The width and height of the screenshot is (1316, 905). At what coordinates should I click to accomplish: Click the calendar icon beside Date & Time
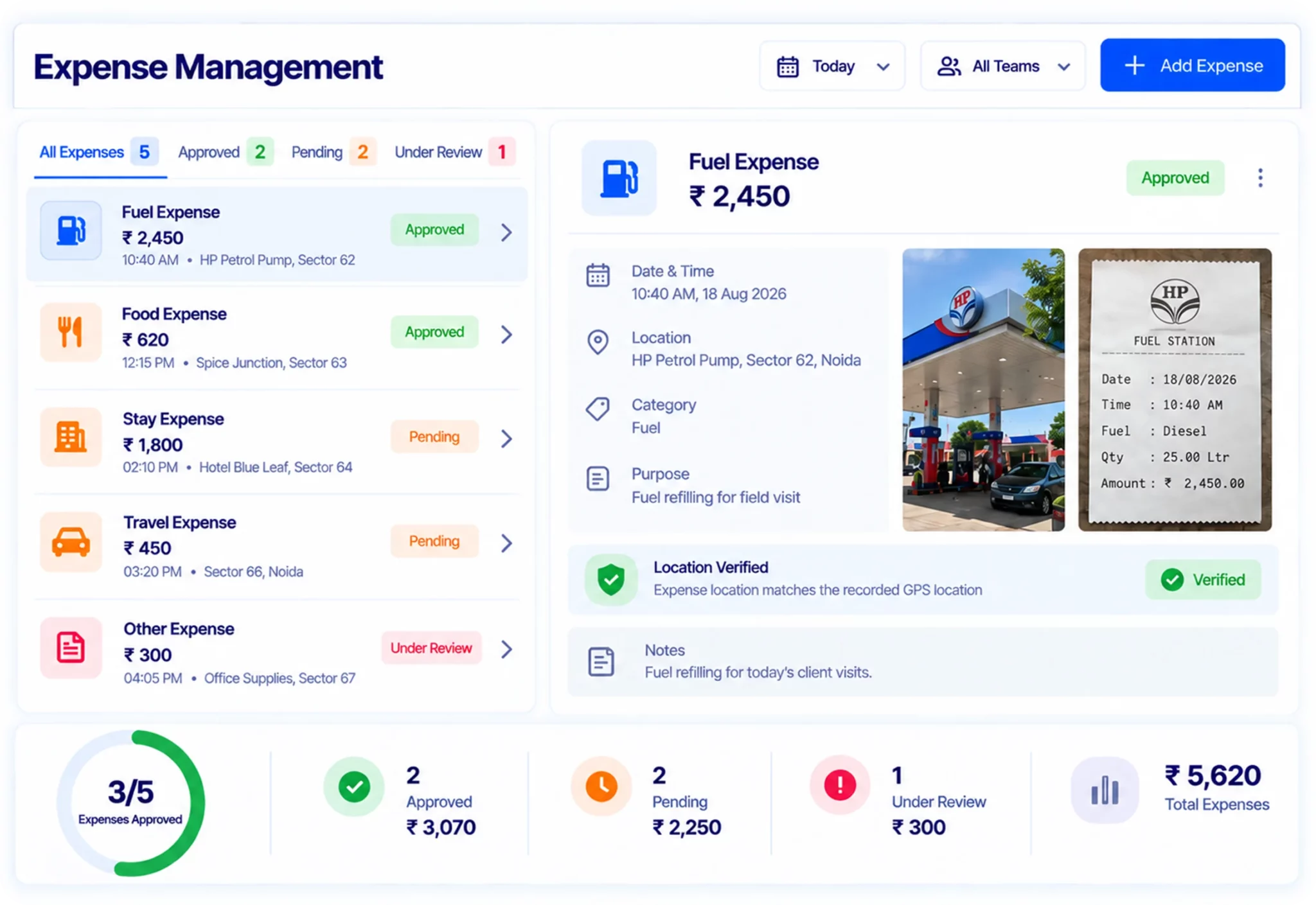(x=598, y=276)
